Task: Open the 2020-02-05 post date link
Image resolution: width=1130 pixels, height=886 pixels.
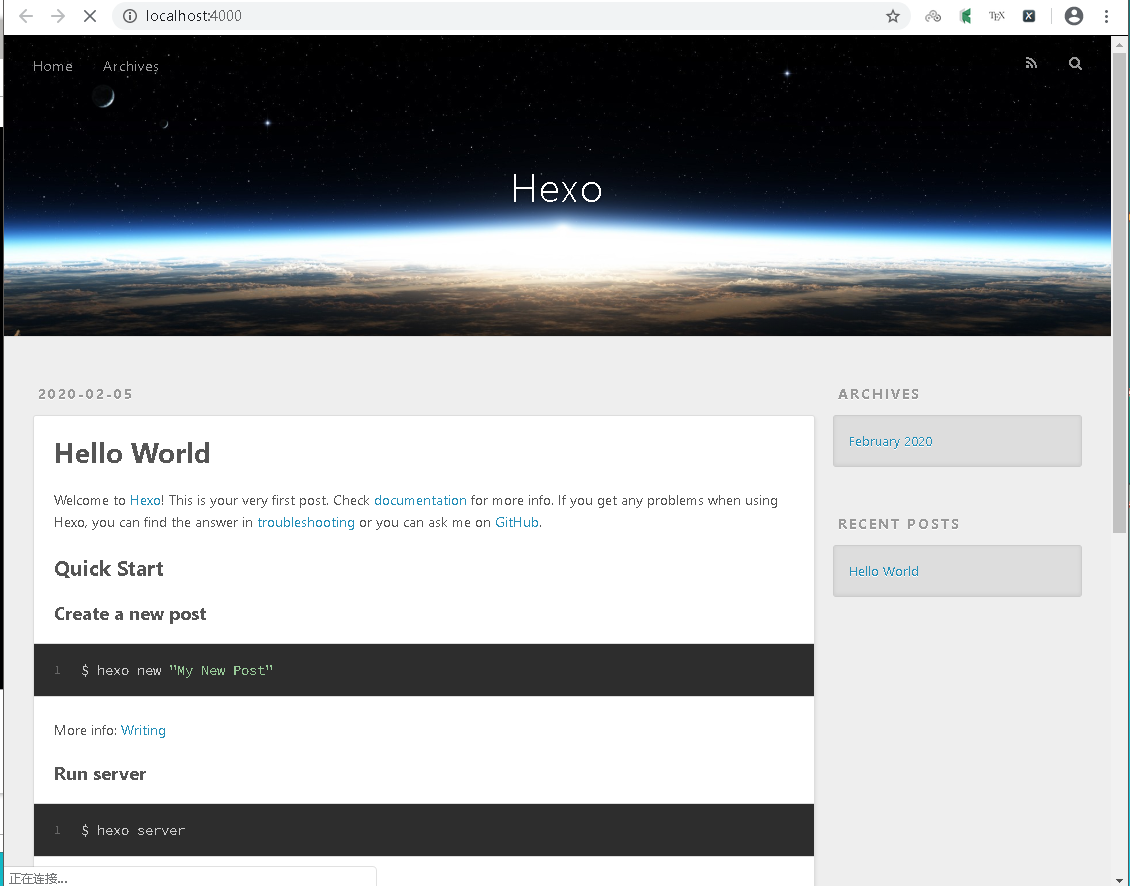Action: point(85,394)
